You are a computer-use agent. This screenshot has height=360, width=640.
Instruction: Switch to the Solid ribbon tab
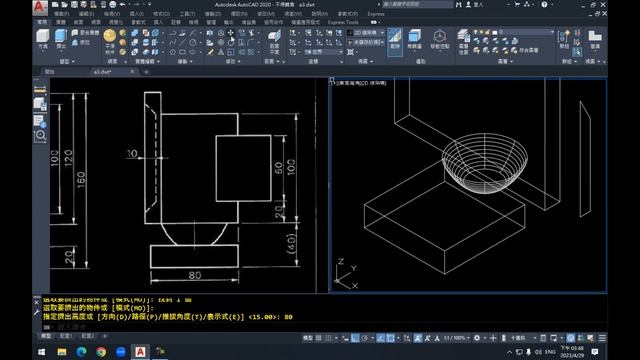click(61, 22)
